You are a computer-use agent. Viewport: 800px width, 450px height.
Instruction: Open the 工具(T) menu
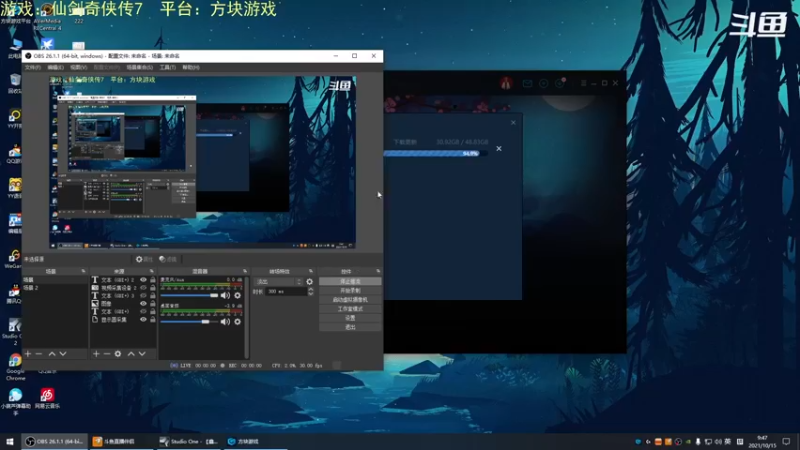coord(167,67)
